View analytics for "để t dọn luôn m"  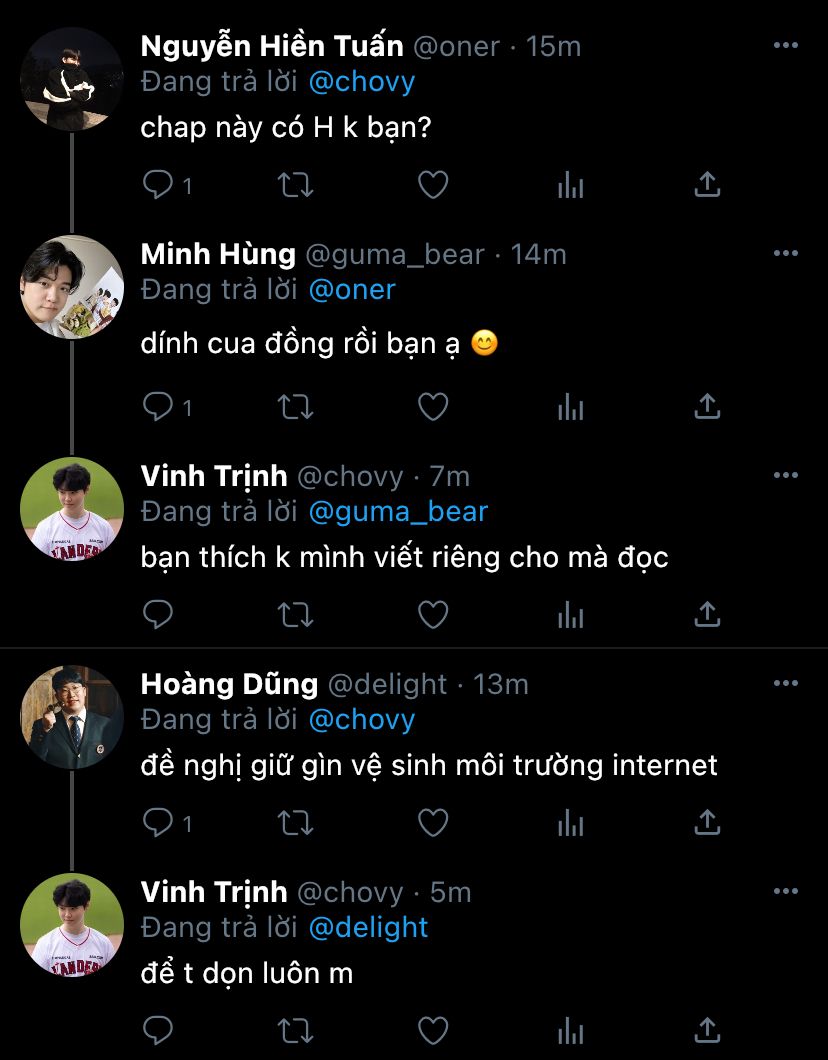[x=570, y=1029]
